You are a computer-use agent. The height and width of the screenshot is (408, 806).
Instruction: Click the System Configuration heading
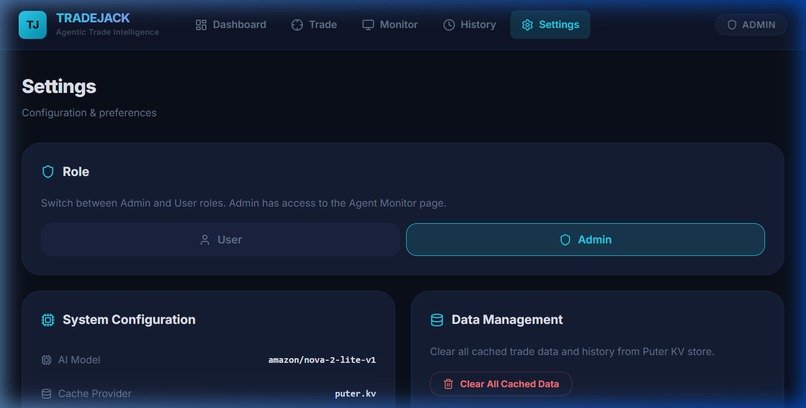click(129, 320)
